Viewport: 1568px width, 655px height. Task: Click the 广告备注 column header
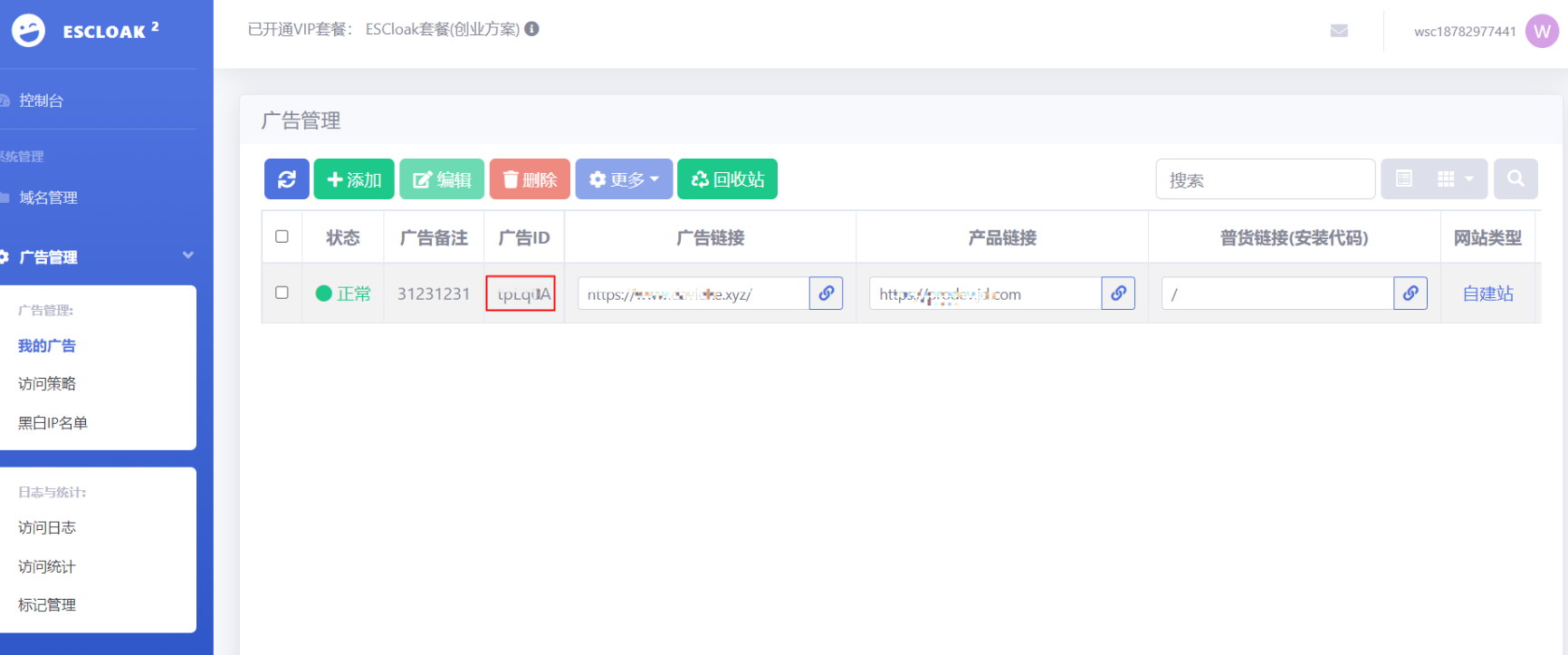point(434,237)
